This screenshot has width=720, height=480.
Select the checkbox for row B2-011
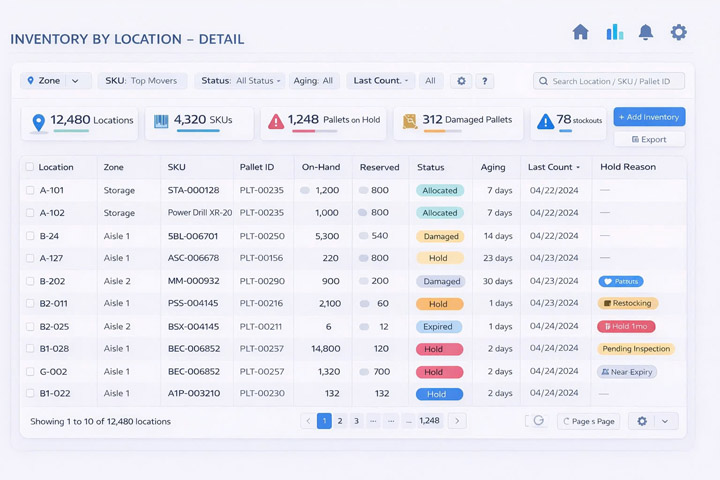coord(30,304)
